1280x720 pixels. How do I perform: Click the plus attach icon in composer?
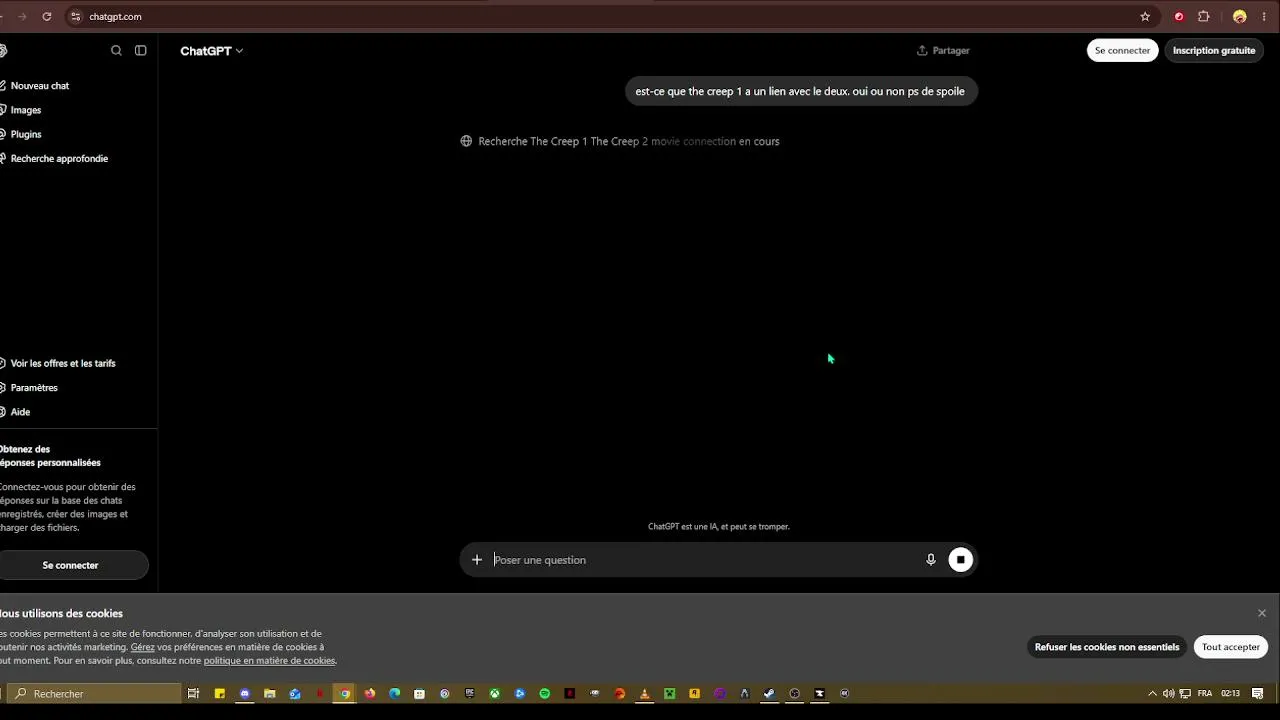click(x=477, y=560)
